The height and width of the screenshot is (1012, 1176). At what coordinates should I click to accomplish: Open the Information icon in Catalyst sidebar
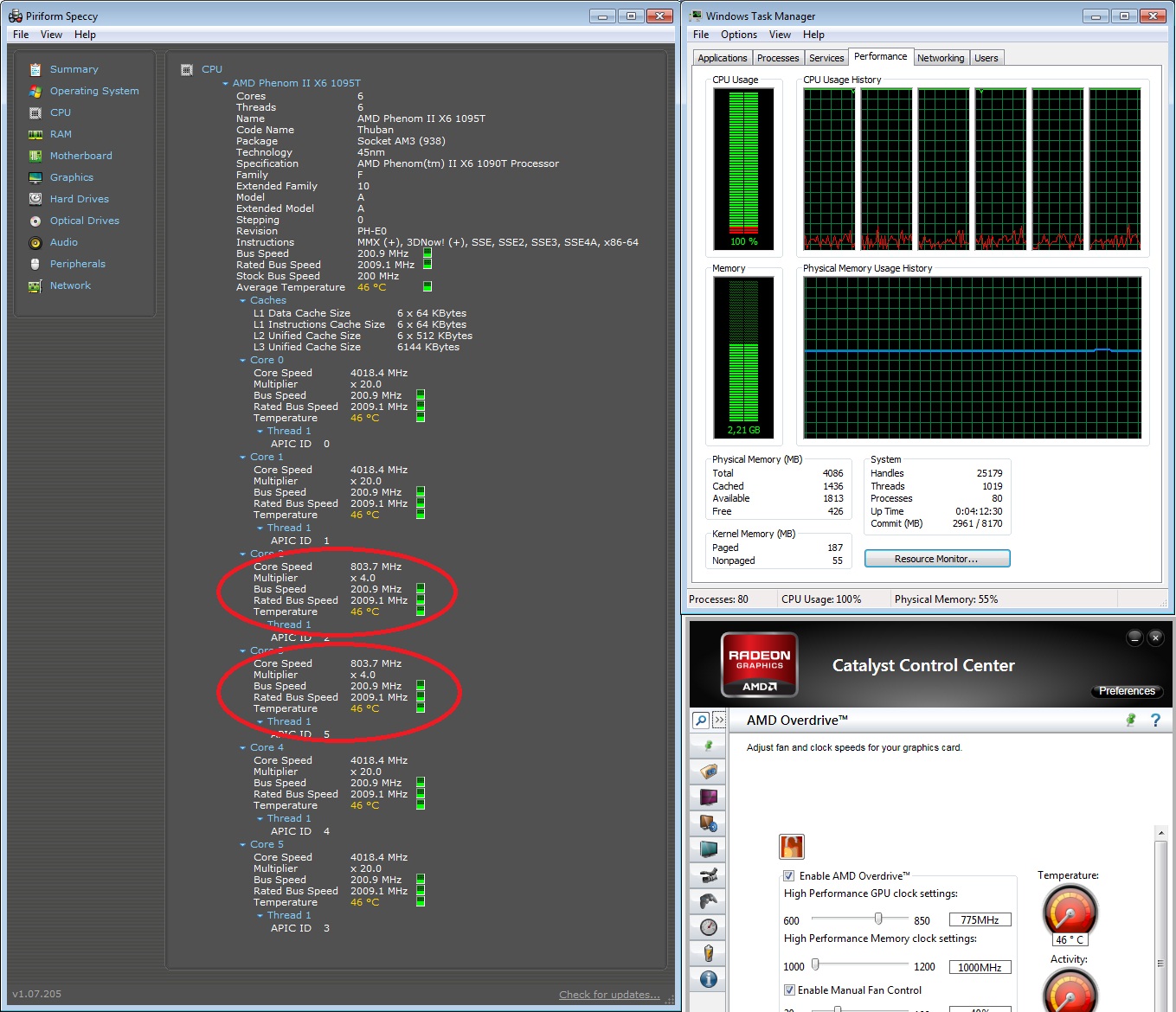(709, 979)
